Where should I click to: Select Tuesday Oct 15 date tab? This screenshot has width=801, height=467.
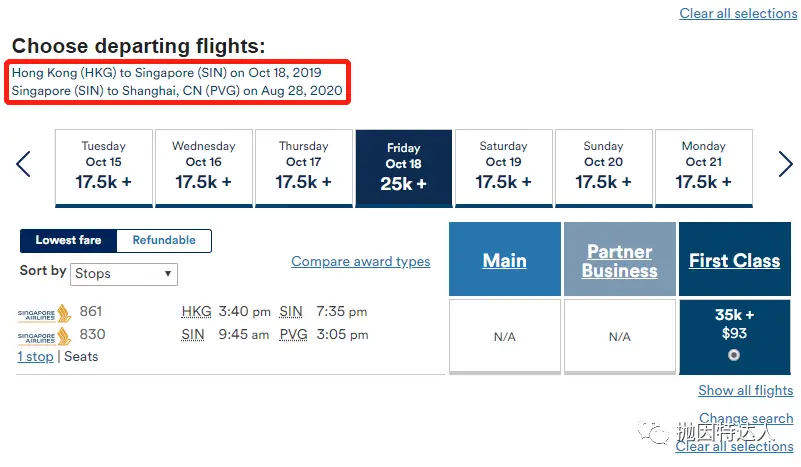104,168
